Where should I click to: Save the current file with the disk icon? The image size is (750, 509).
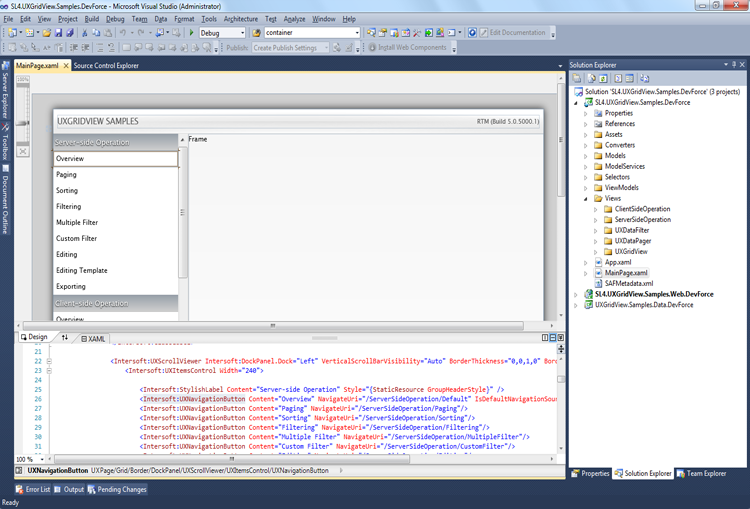(58, 33)
